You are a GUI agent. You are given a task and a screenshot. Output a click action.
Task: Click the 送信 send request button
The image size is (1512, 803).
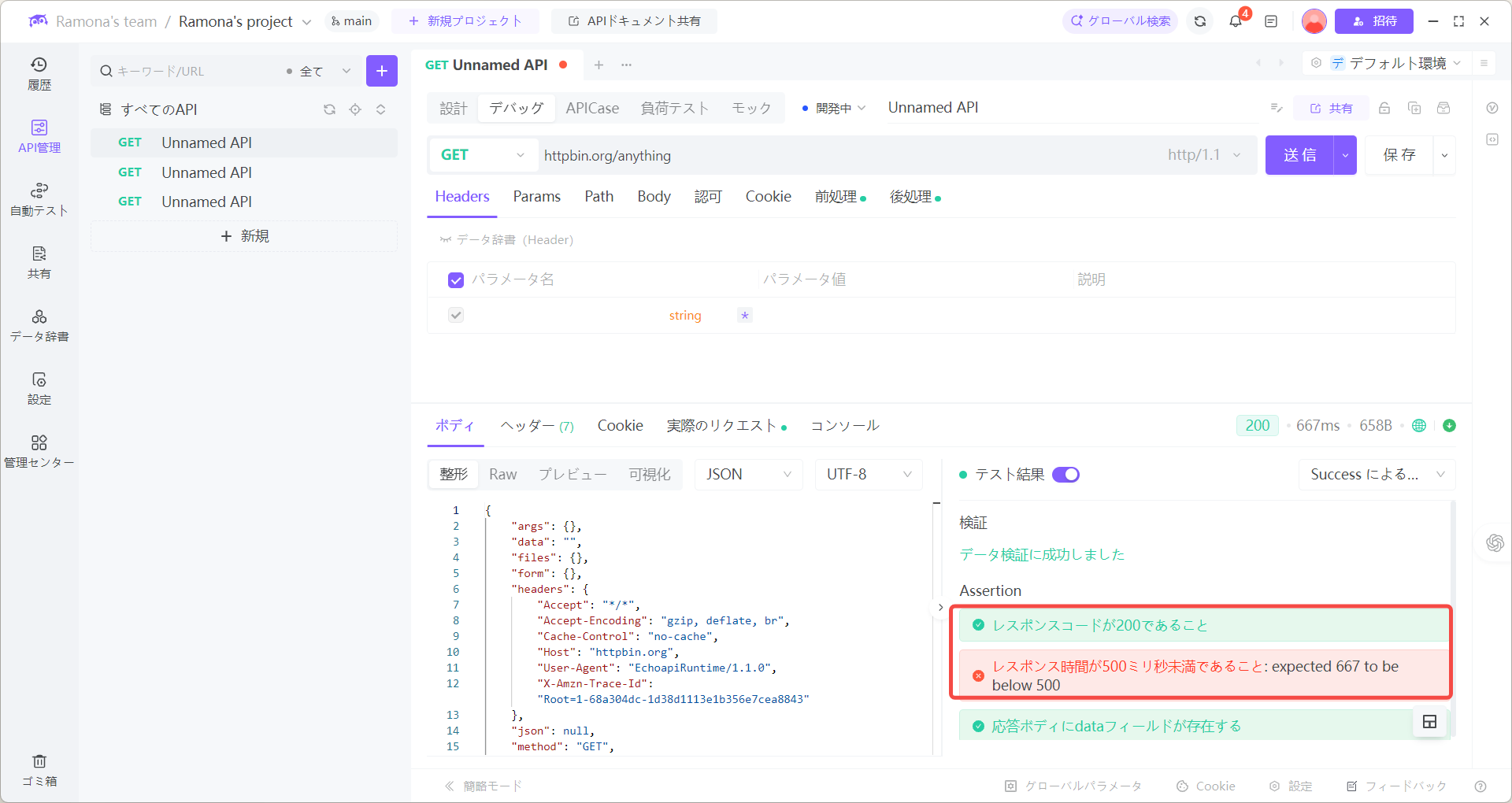click(x=1299, y=155)
